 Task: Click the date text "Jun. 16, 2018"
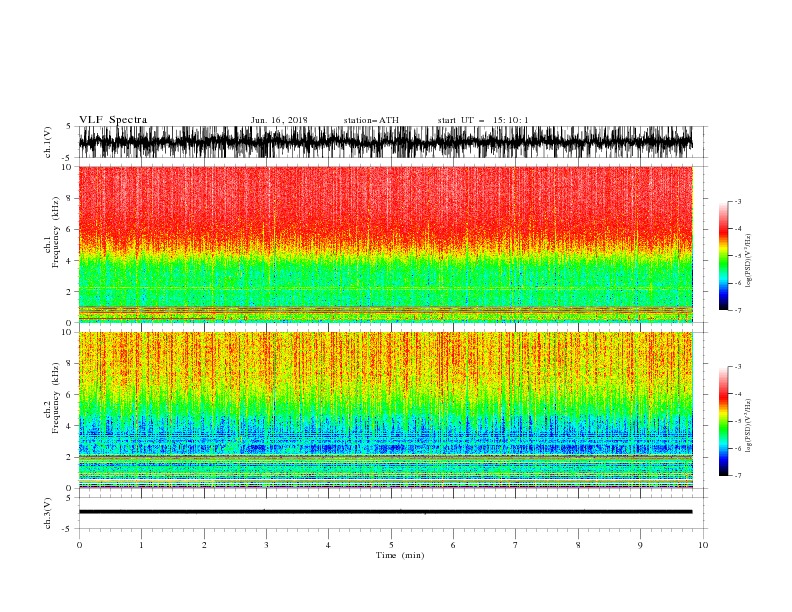279,120
